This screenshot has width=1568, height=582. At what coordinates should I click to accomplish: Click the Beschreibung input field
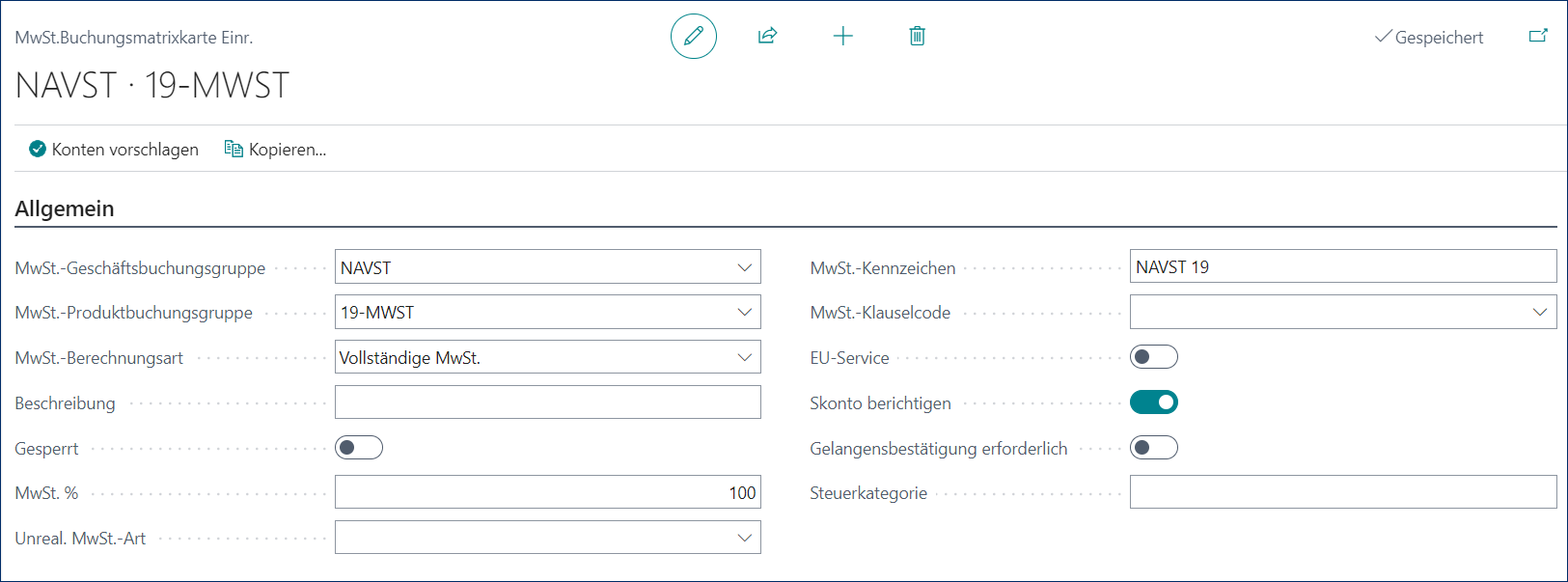coord(548,402)
